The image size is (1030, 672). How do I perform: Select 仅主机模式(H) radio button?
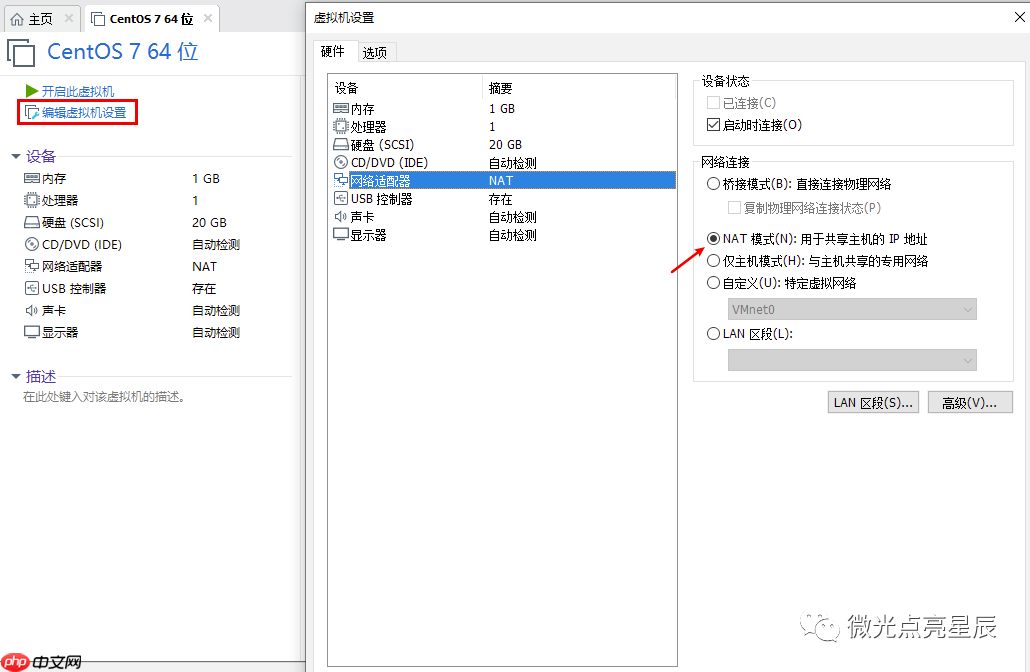click(x=713, y=261)
